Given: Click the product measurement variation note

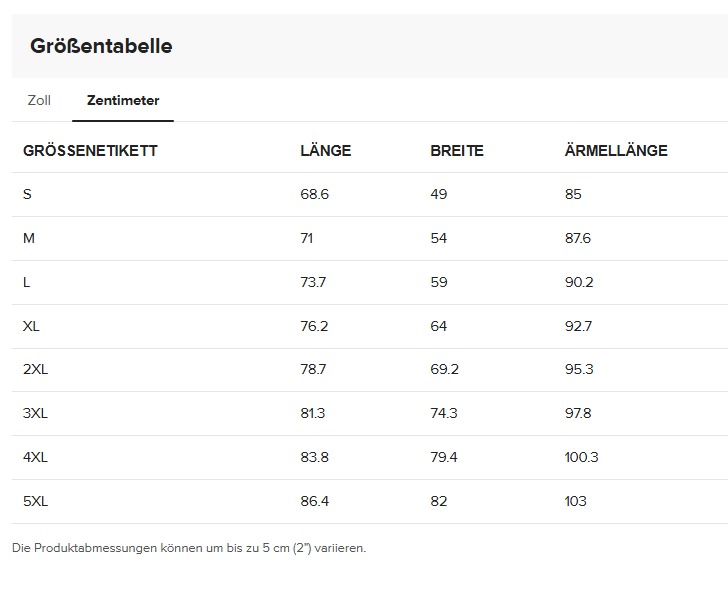Looking at the screenshot, I should coord(189,548).
